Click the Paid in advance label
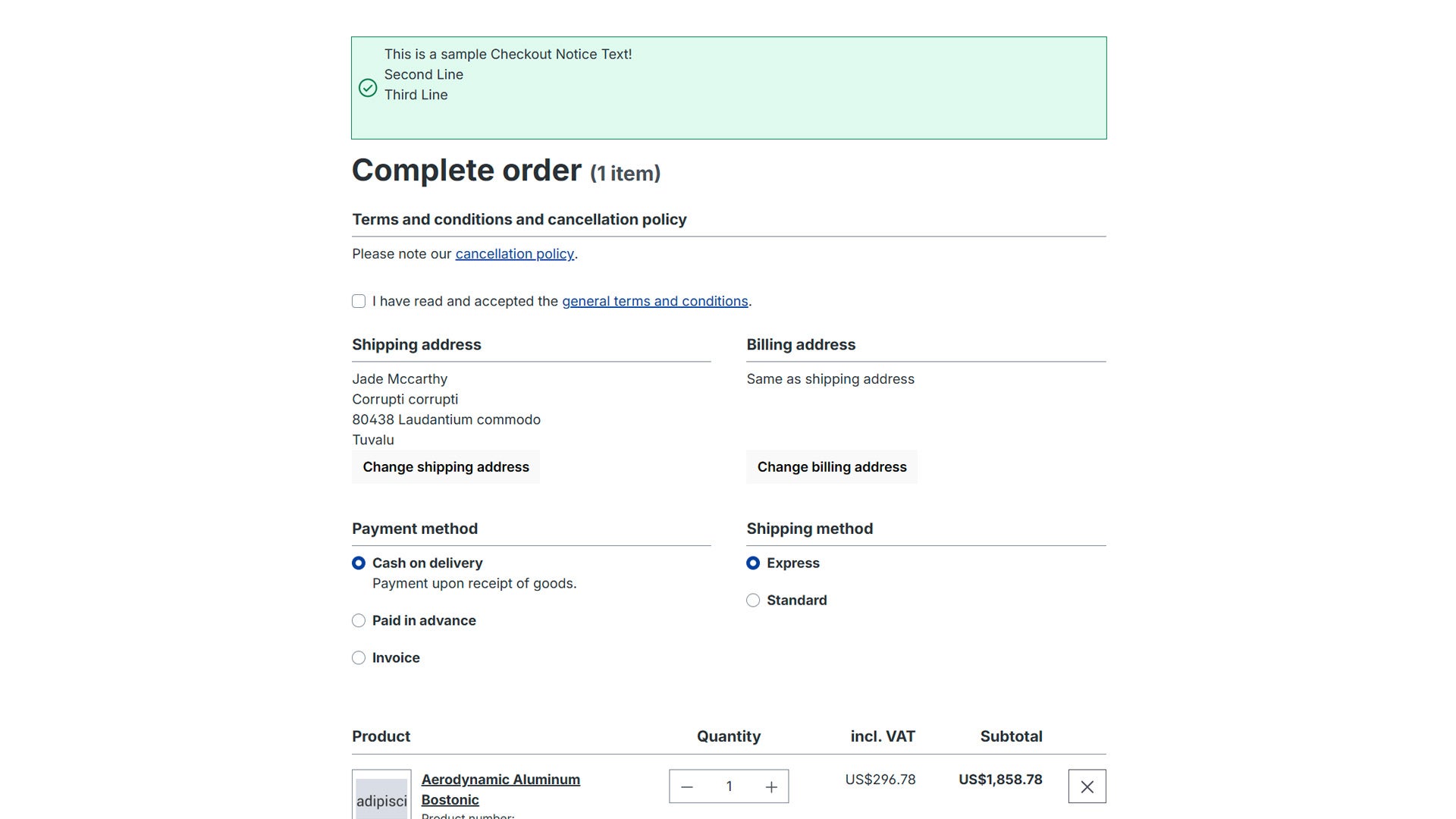1456x819 pixels. click(424, 620)
